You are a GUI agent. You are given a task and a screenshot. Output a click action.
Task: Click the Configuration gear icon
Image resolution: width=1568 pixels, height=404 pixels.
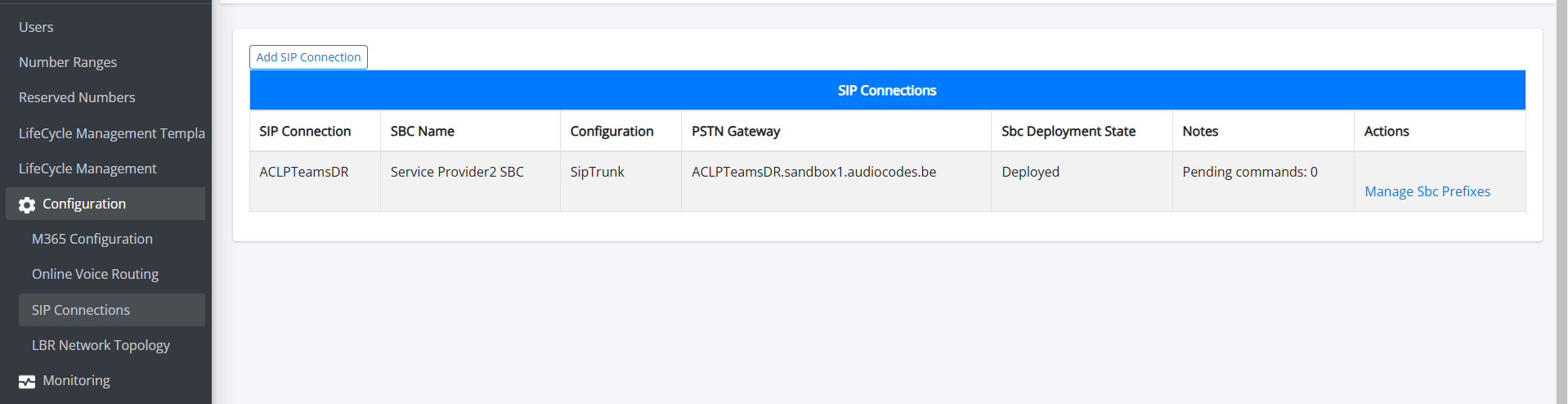(x=27, y=204)
